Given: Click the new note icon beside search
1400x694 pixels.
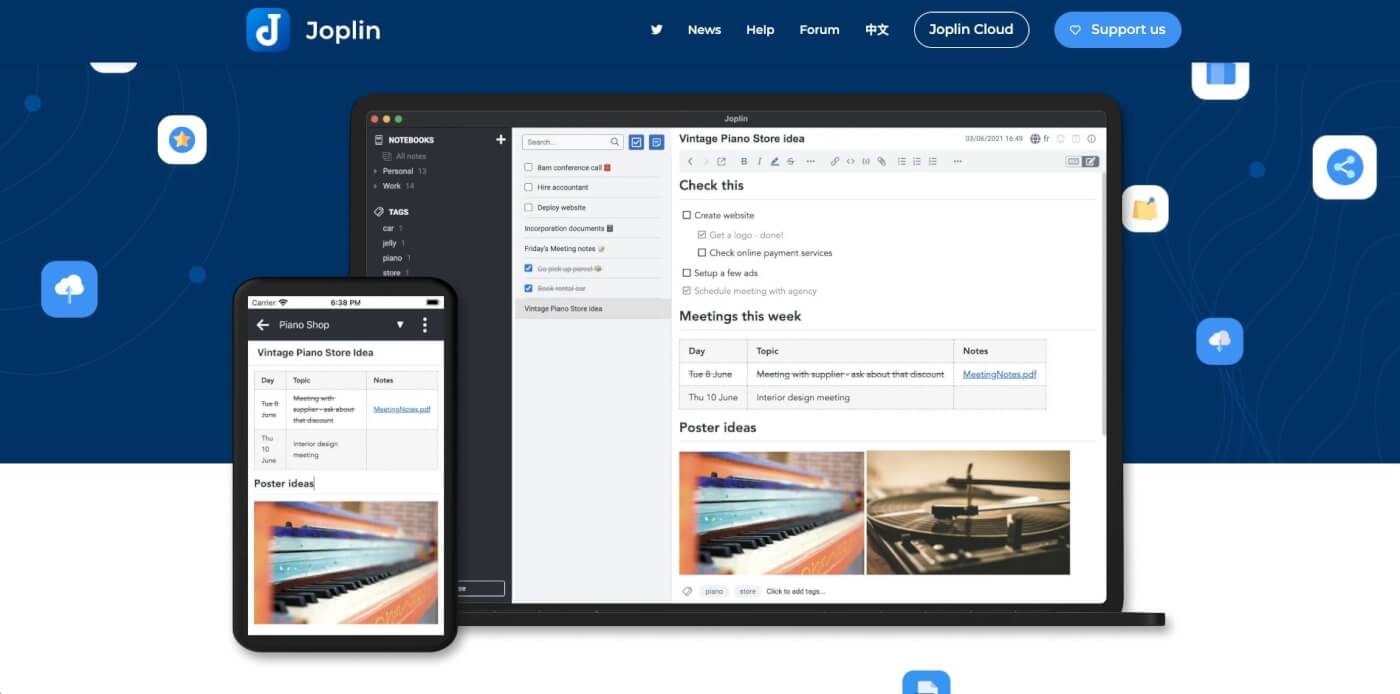Looking at the screenshot, I should click(656, 143).
